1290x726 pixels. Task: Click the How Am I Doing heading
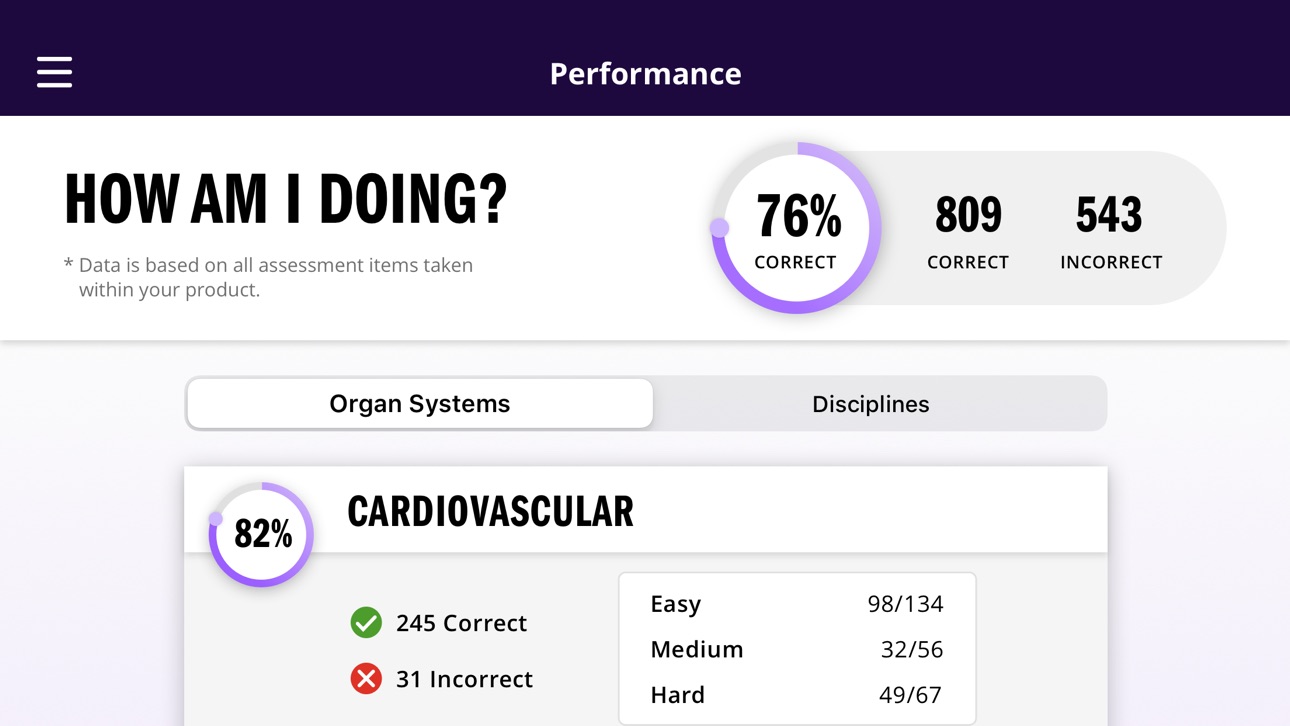click(286, 198)
